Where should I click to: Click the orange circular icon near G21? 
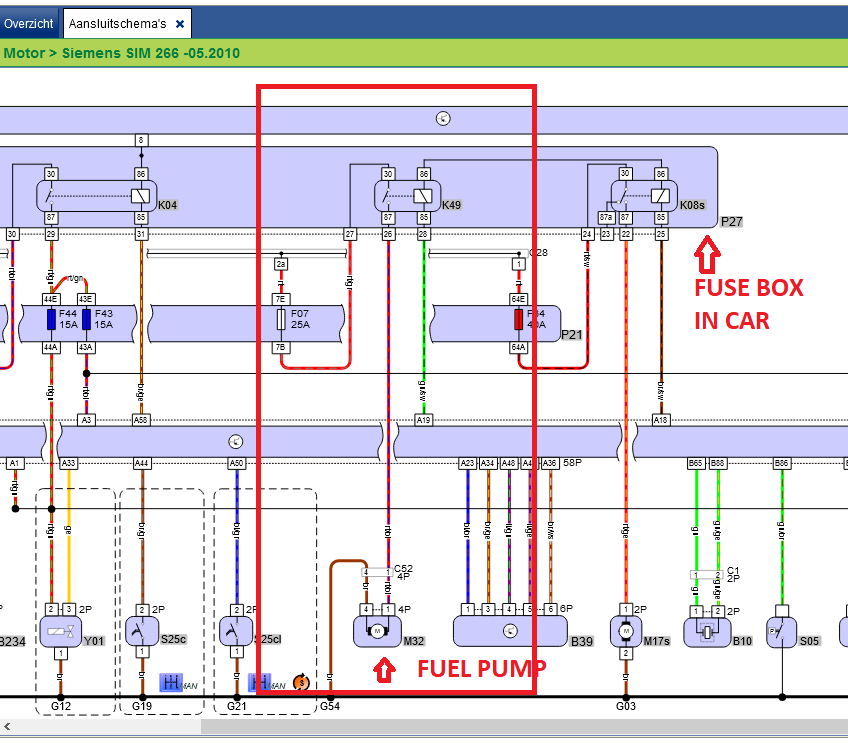coord(301,683)
